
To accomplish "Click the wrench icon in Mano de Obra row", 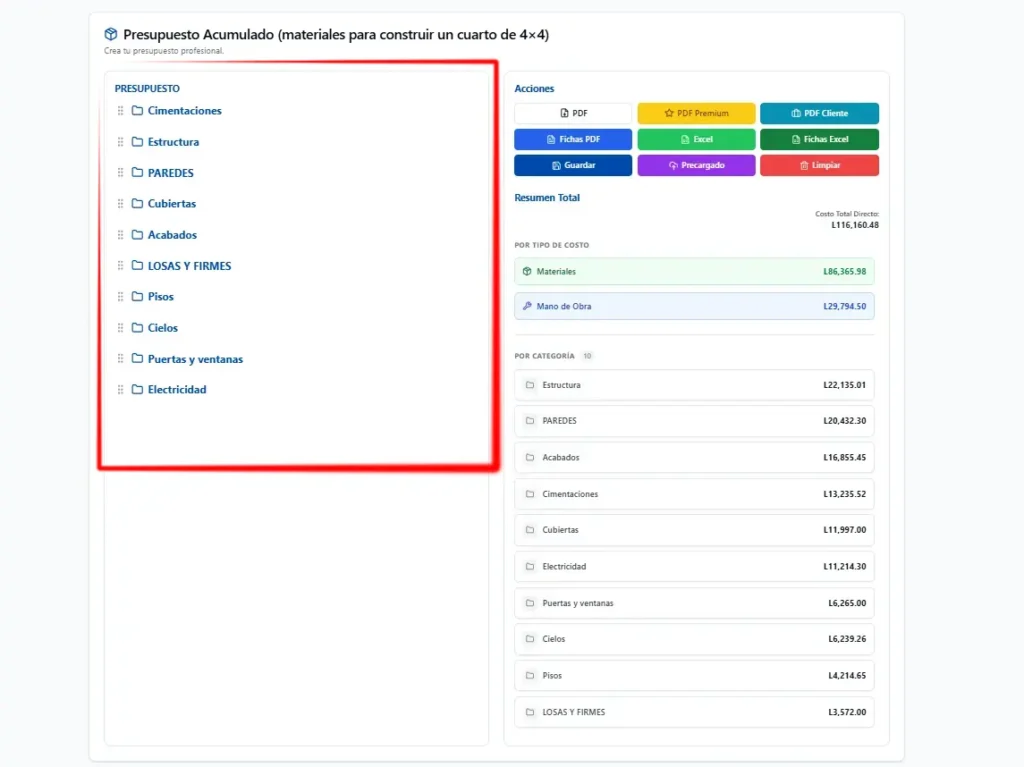I will (527, 306).
